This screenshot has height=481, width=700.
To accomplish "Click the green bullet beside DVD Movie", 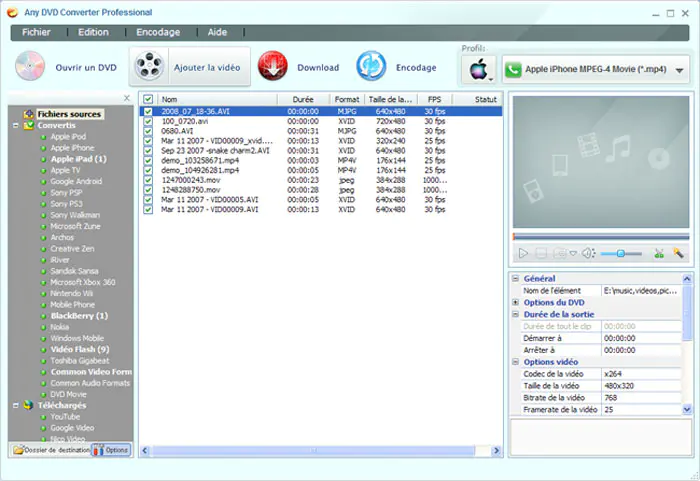I will [x=43, y=395].
